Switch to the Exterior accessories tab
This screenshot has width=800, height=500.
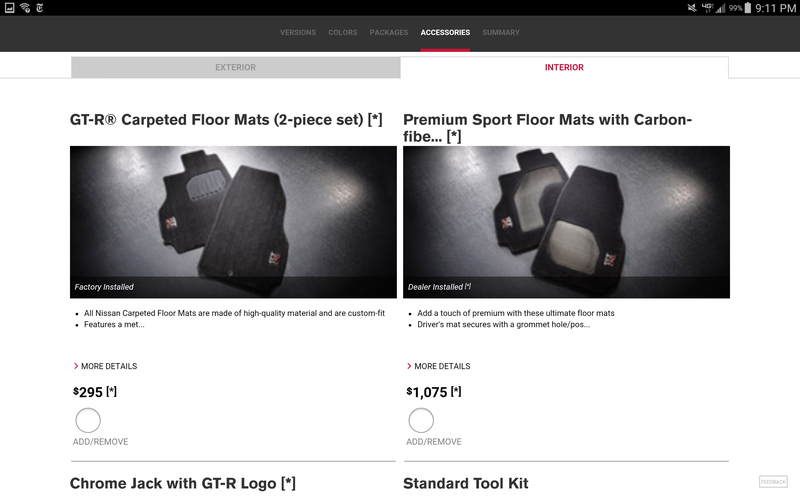pyautogui.click(x=235, y=67)
